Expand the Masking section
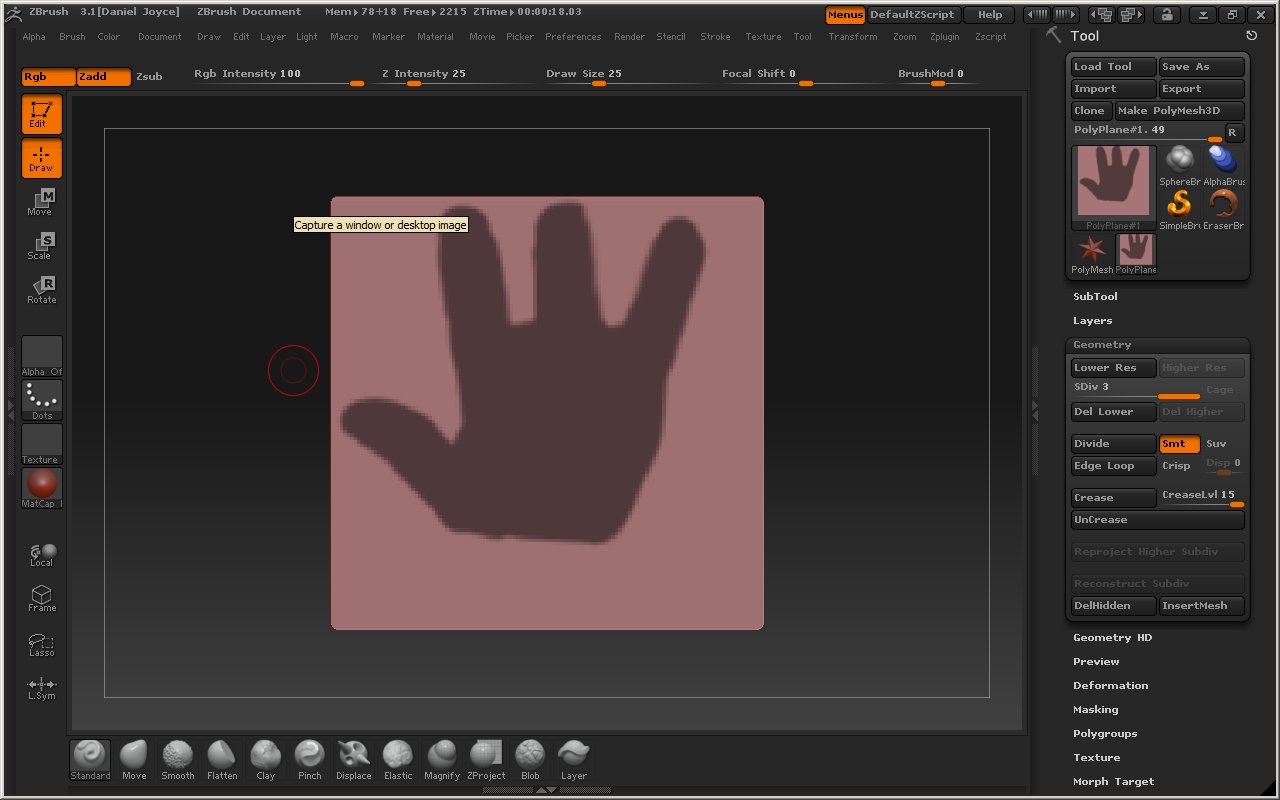This screenshot has width=1280, height=800. click(x=1095, y=710)
